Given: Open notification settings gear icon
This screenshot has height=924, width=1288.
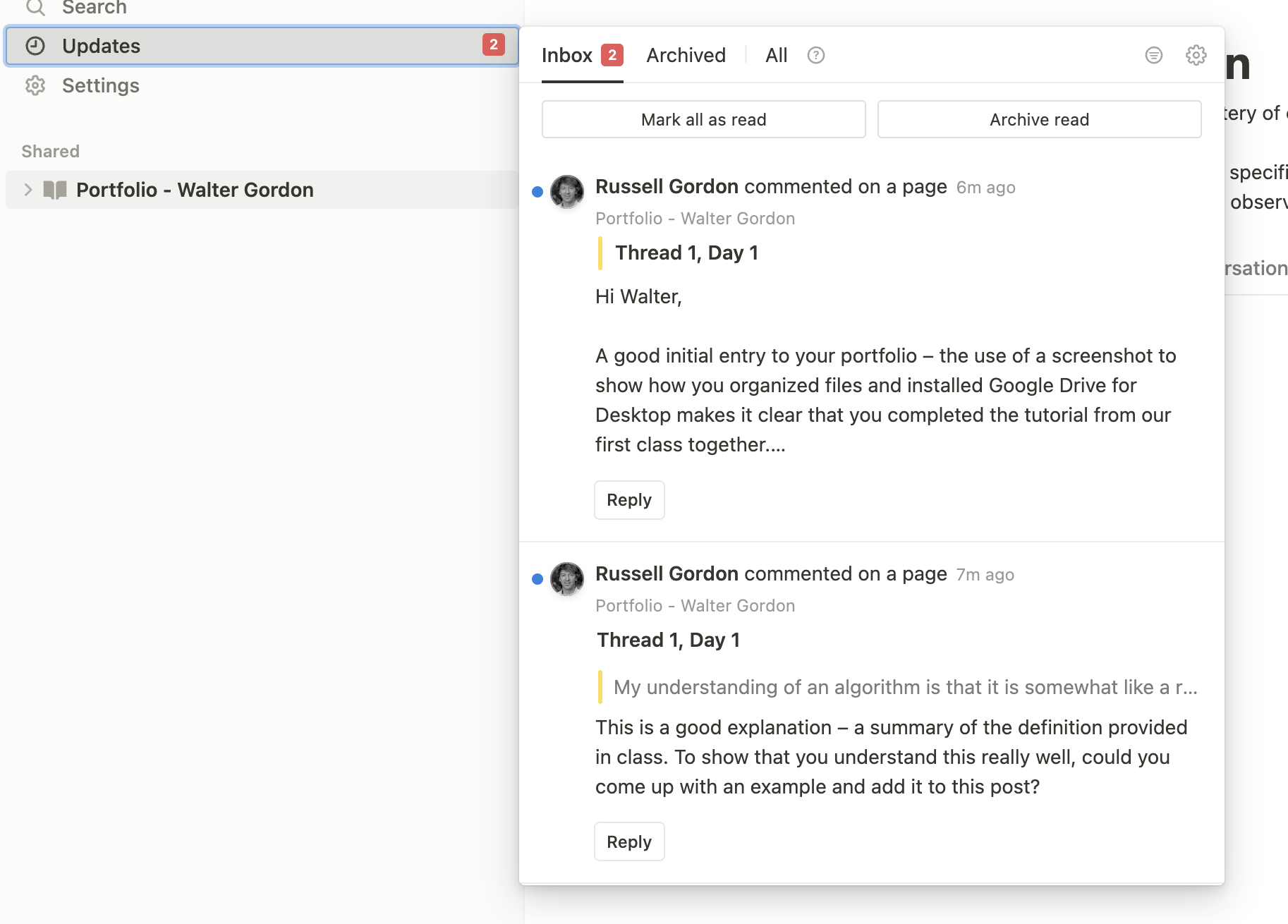Looking at the screenshot, I should point(1196,55).
